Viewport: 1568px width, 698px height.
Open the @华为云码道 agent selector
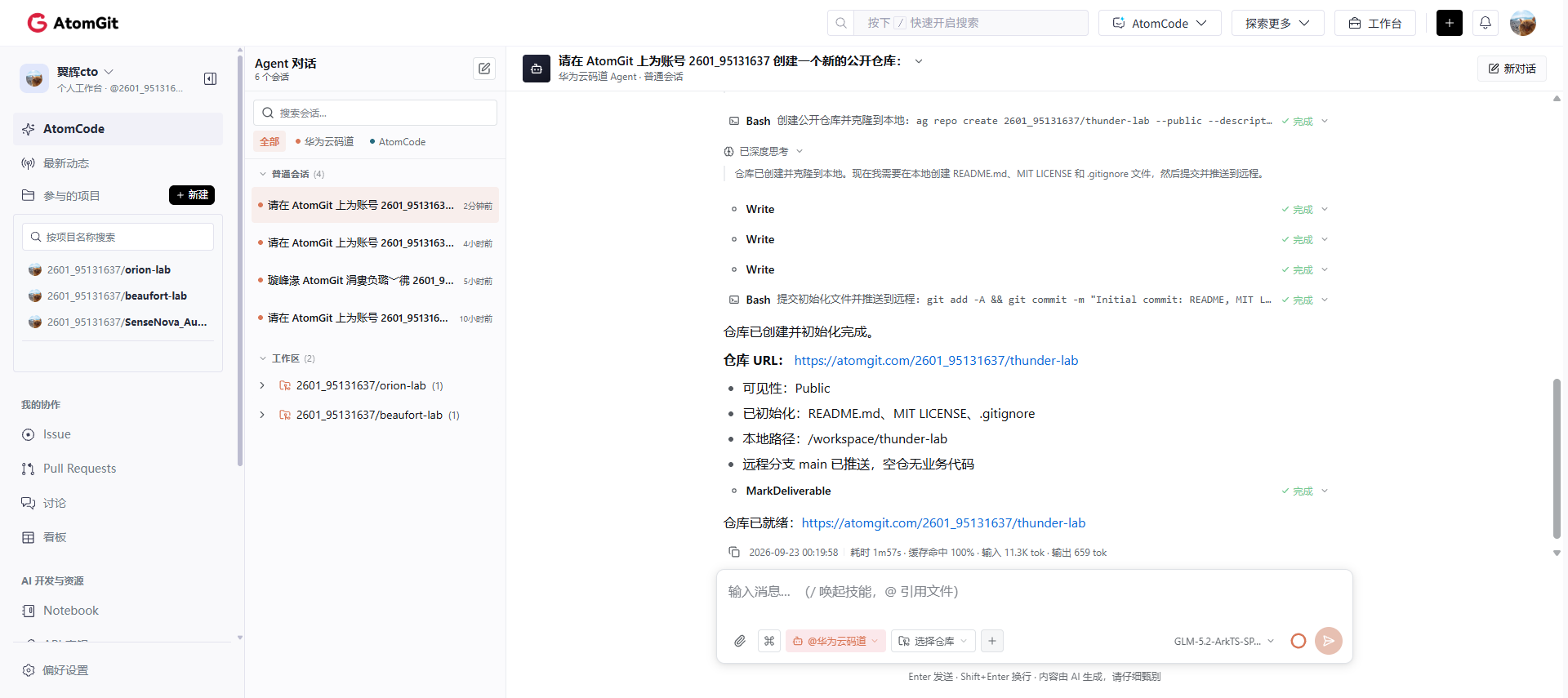tap(835, 641)
